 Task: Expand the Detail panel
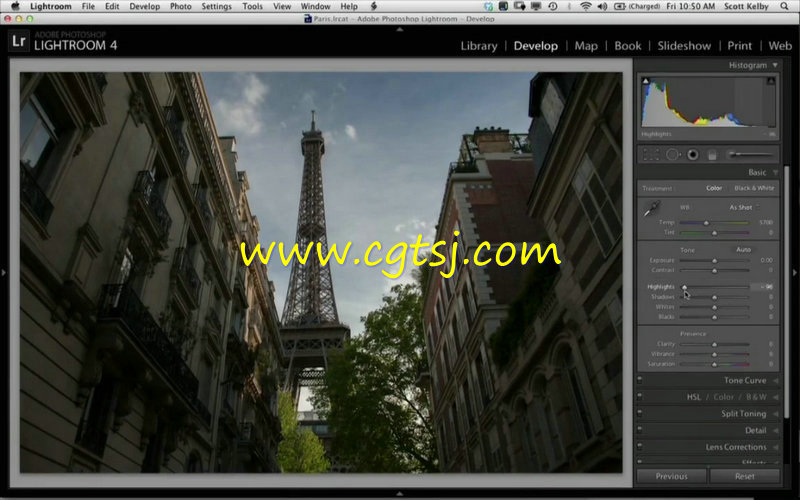(776, 430)
